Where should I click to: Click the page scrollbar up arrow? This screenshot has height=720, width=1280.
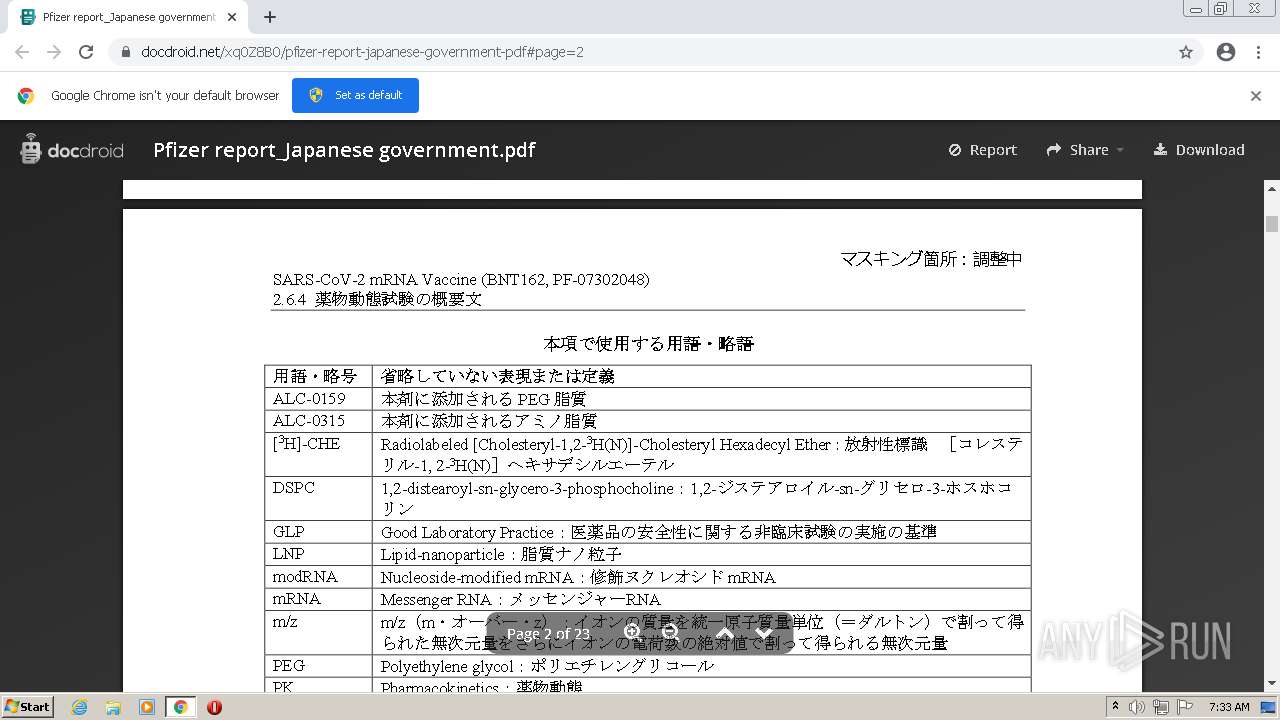(x=1272, y=188)
